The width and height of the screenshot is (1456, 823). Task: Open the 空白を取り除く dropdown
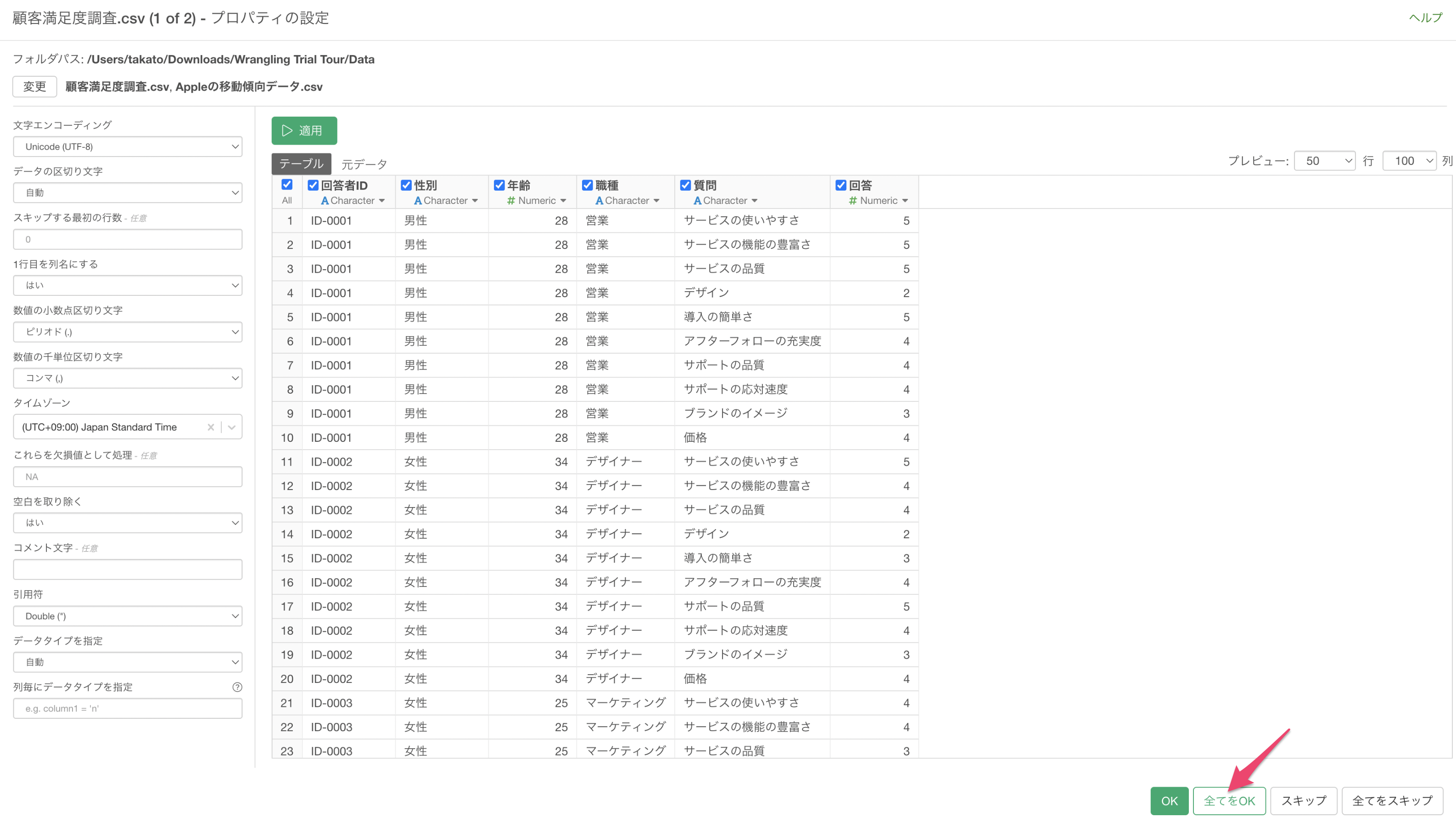click(x=128, y=523)
